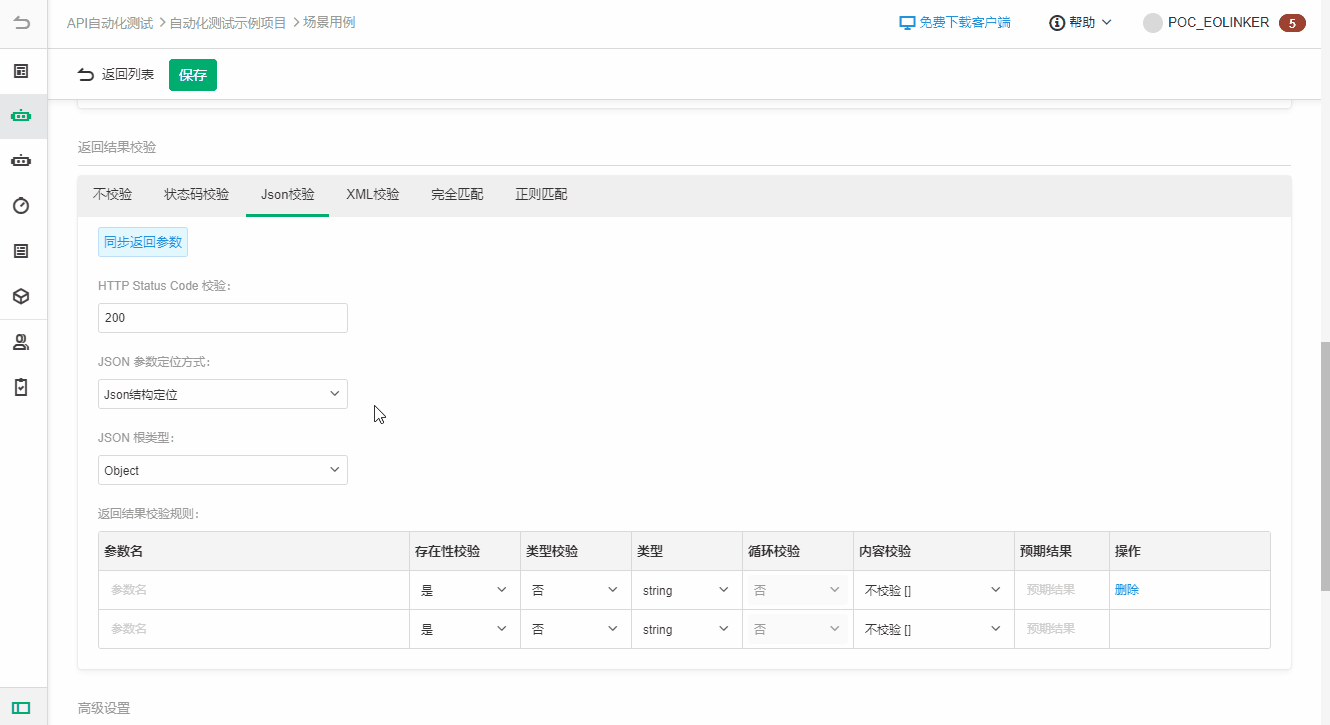This screenshot has height=725, width=1330.
Task: Select the green automation testing robot icon
Action: point(22,115)
